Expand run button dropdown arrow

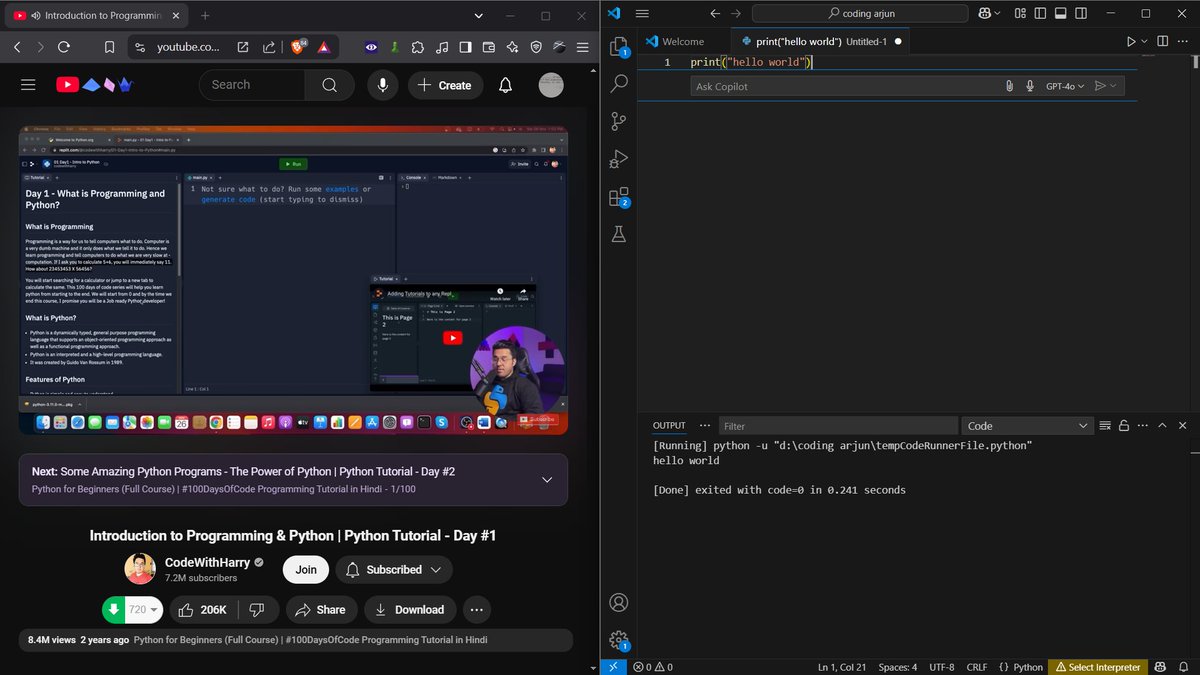[x=1145, y=41]
